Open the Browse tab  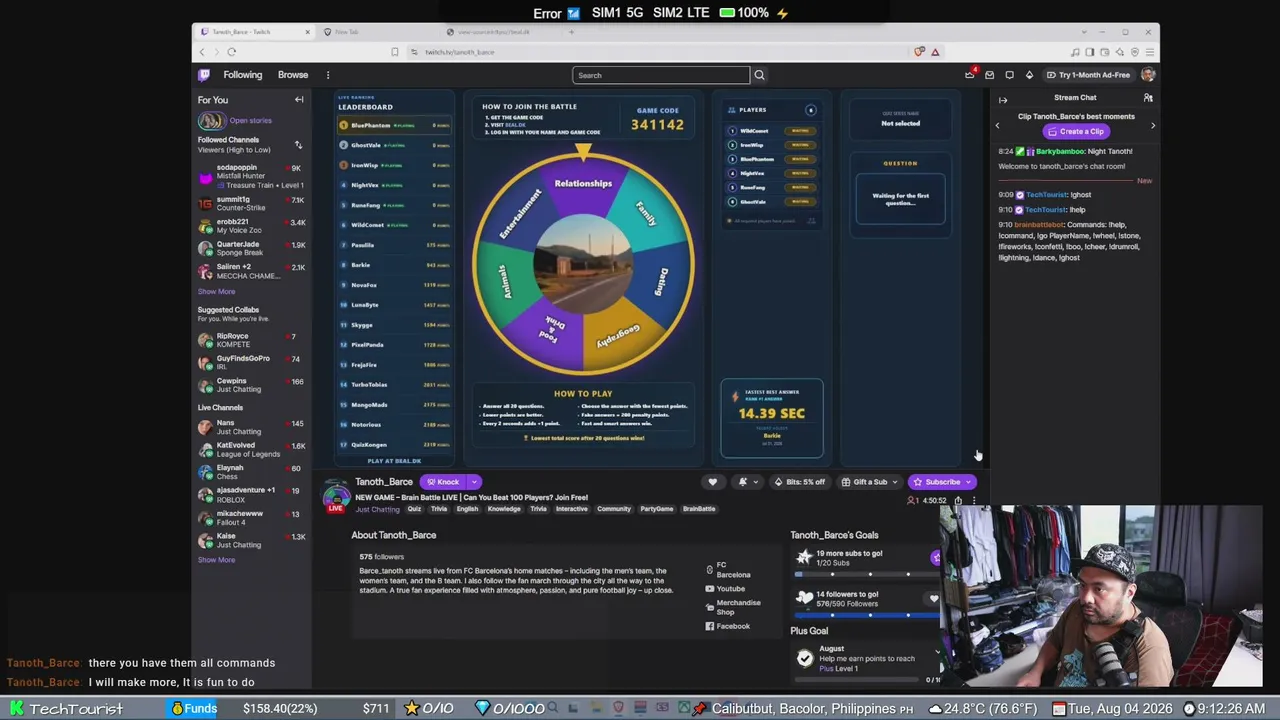pyautogui.click(x=293, y=75)
